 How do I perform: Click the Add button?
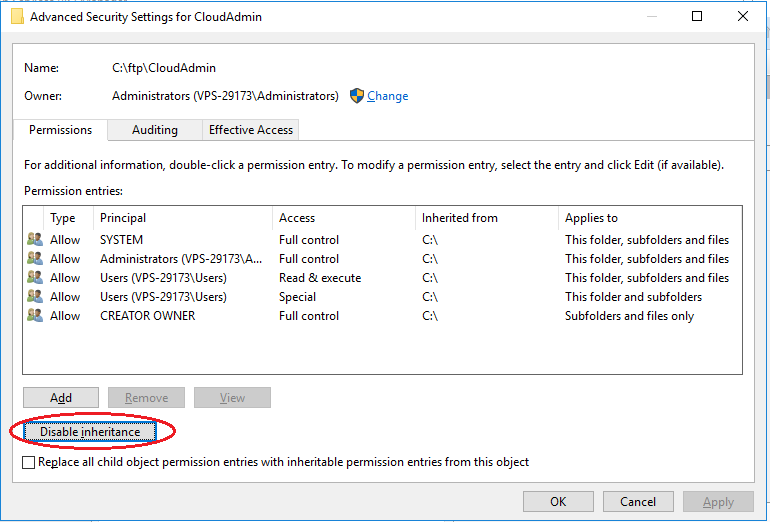point(61,398)
